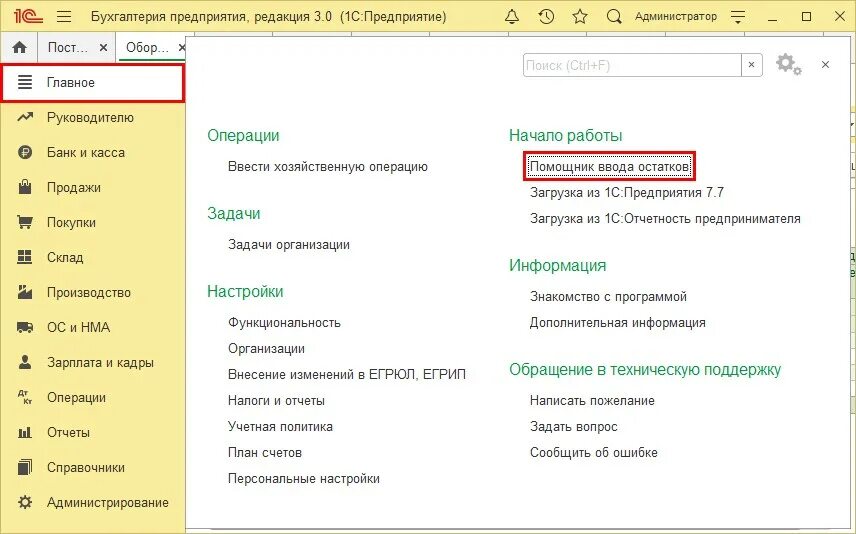
Task: Click the Операции heading
Action: [x=243, y=135]
